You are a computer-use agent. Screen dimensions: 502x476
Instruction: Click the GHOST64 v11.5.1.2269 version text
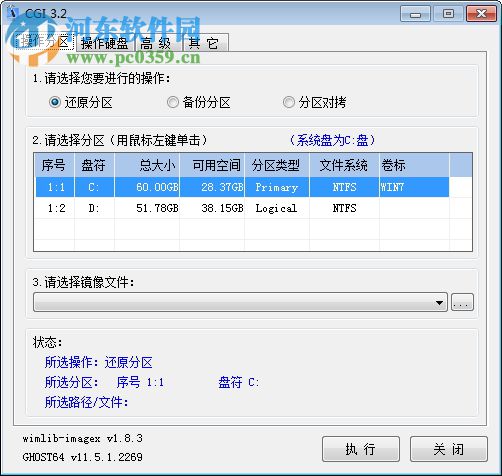click(x=83, y=457)
